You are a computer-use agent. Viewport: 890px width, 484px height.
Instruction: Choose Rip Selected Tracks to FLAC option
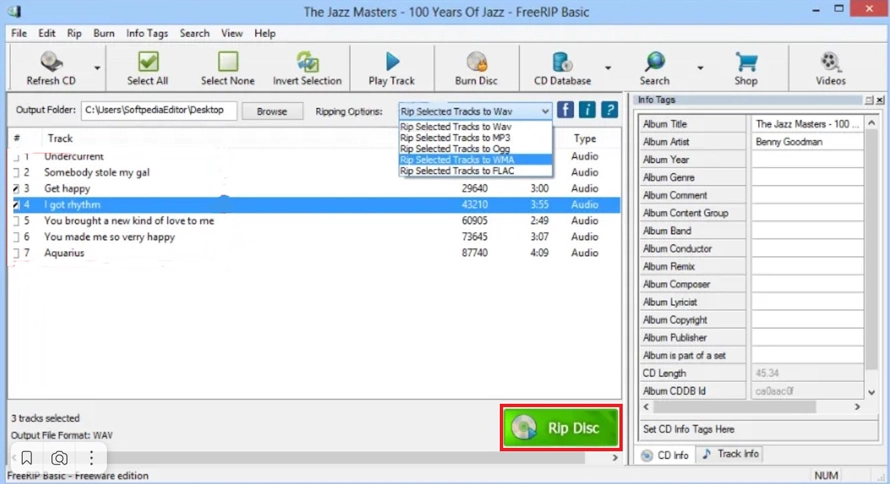(476, 171)
